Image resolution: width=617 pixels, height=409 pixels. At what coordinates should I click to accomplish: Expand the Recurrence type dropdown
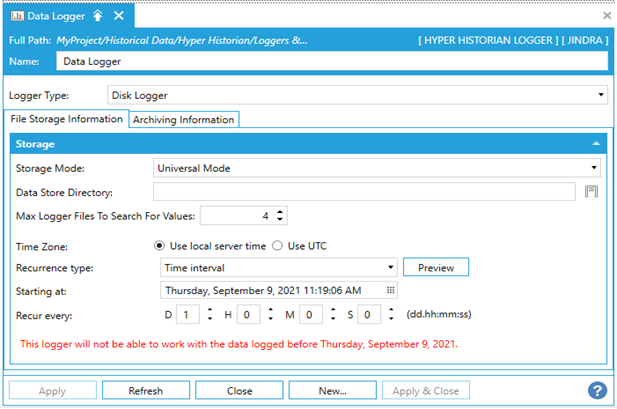[391, 268]
